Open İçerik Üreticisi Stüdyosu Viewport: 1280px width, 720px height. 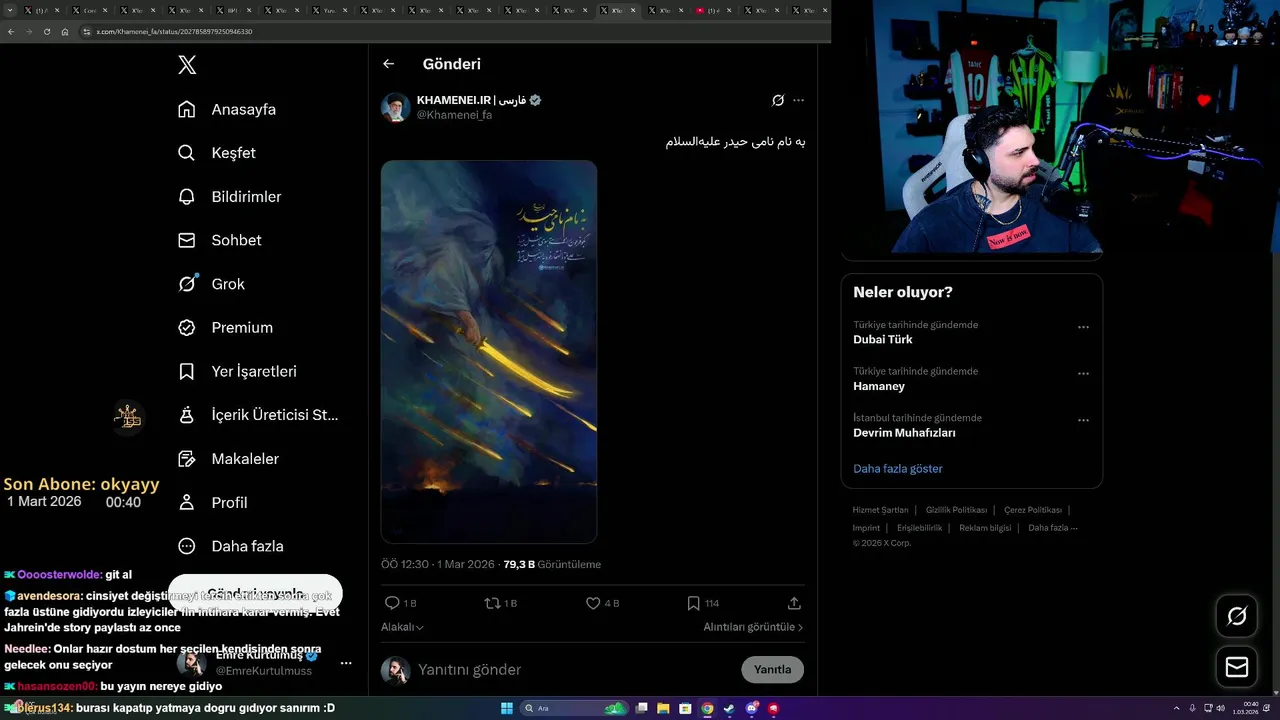click(258, 415)
